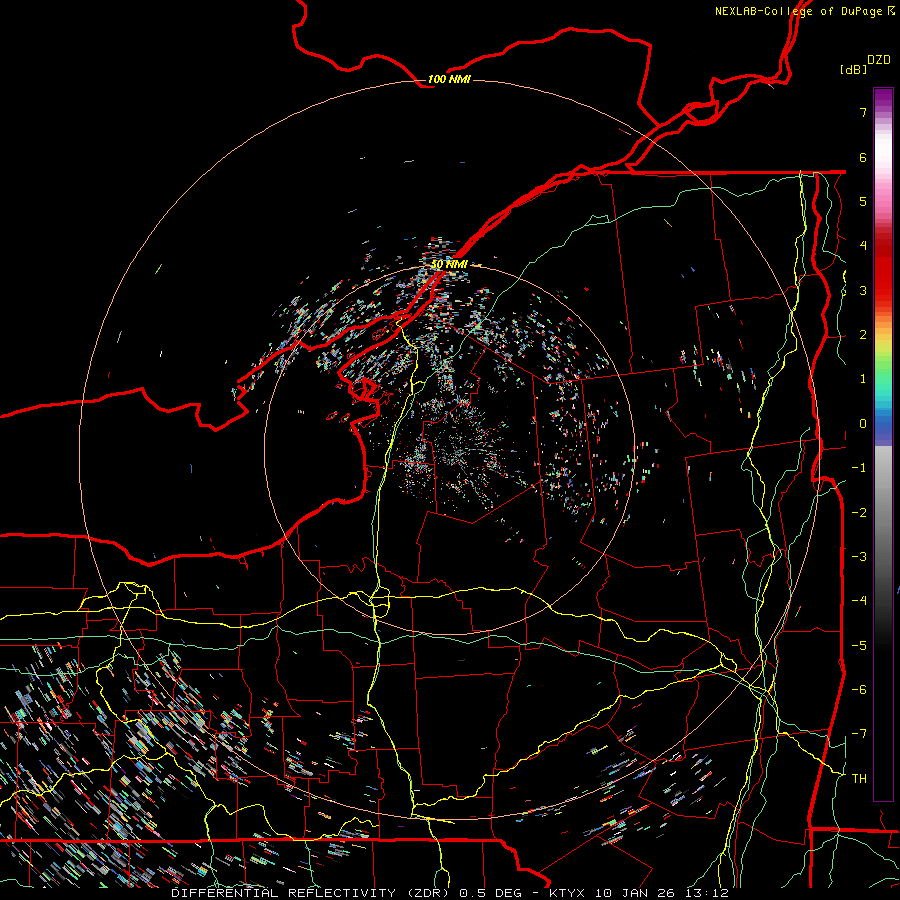Image resolution: width=900 pixels, height=900 pixels.
Task: Click the positive 6 value on the dB scale
Action: pyautogui.click(x=863, y=157)
